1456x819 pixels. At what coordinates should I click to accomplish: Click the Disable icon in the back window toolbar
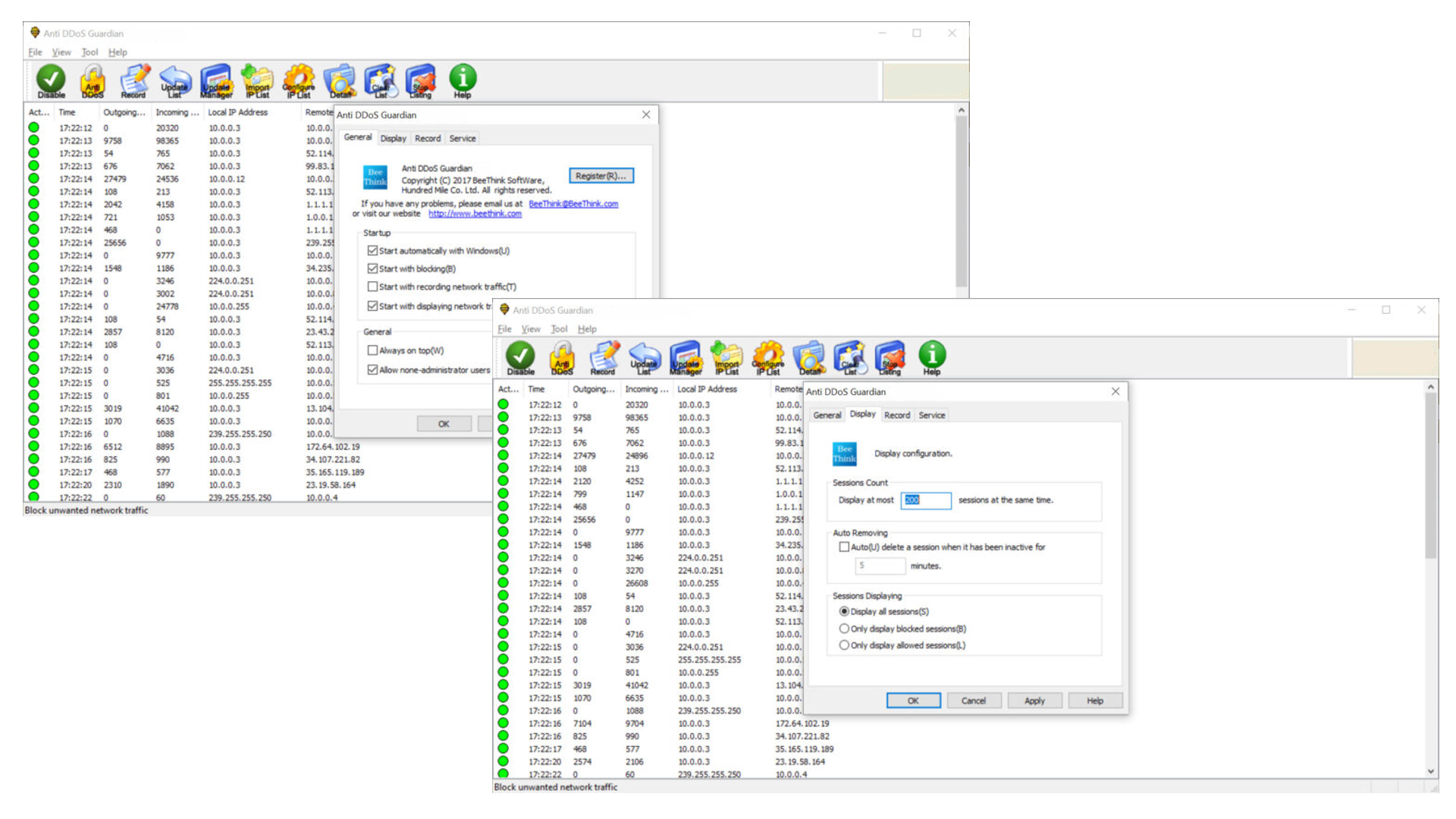[51, 80]
